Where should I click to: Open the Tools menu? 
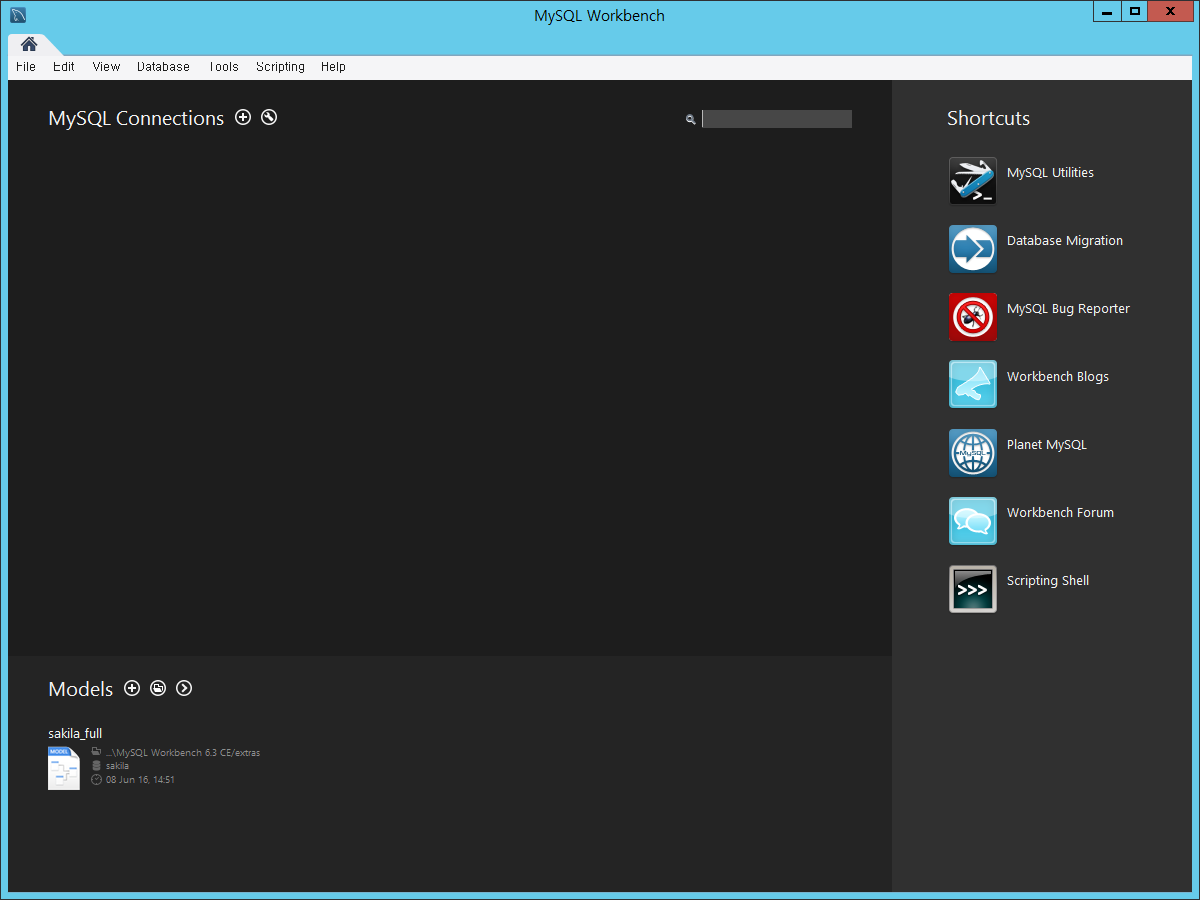click(224, 67)
